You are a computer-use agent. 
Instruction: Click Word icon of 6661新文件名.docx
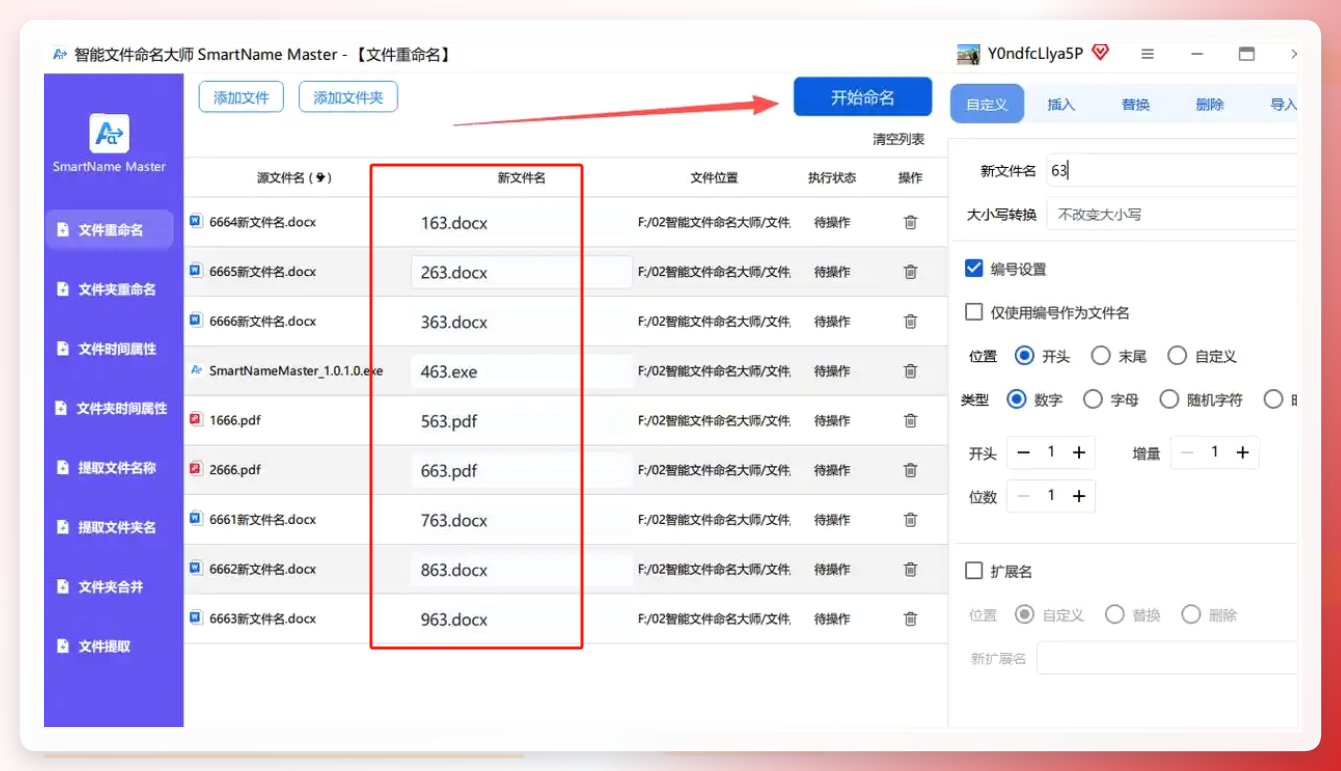[196, 518]
